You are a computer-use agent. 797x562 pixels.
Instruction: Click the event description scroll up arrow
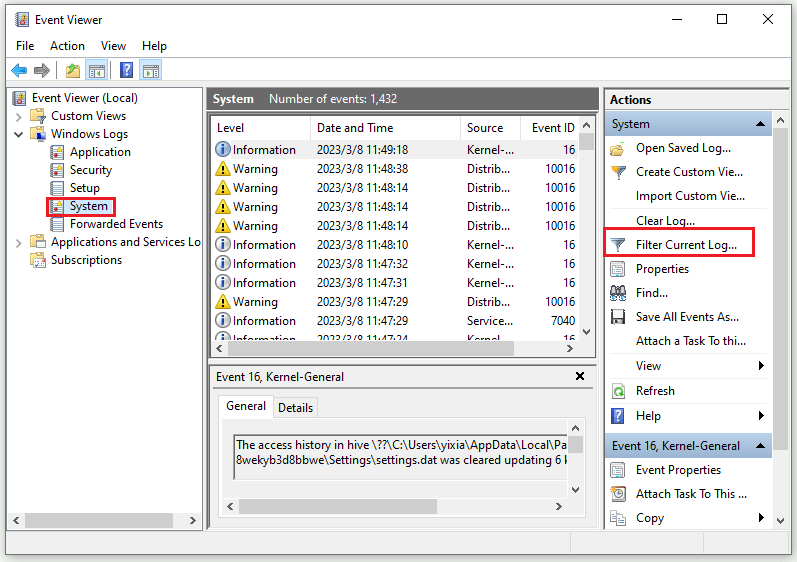pos(575,428)
